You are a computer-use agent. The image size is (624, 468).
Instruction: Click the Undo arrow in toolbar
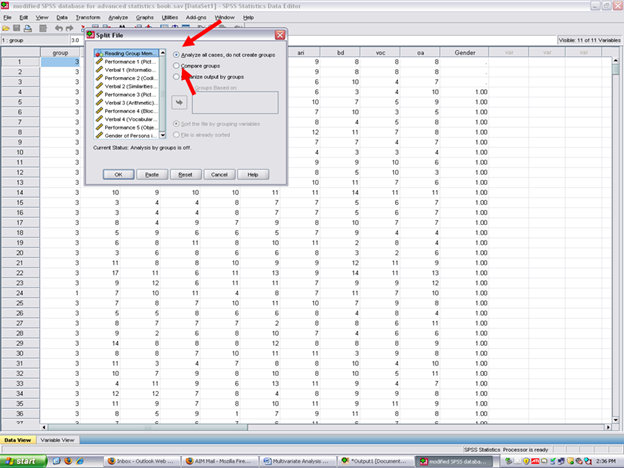click(x=58, y=29)
